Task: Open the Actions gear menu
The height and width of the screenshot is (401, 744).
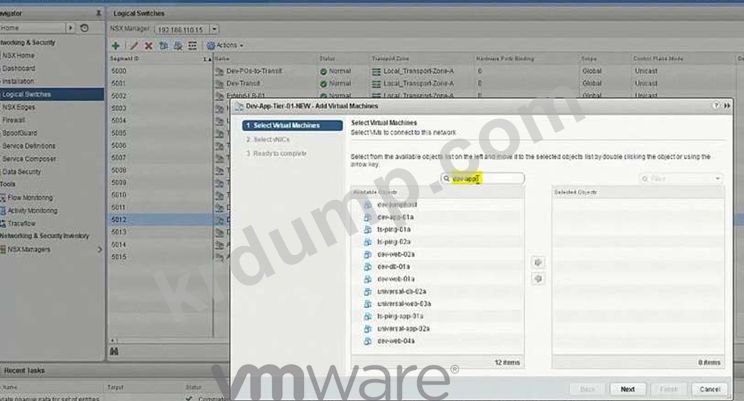Action: pos(225,46)
